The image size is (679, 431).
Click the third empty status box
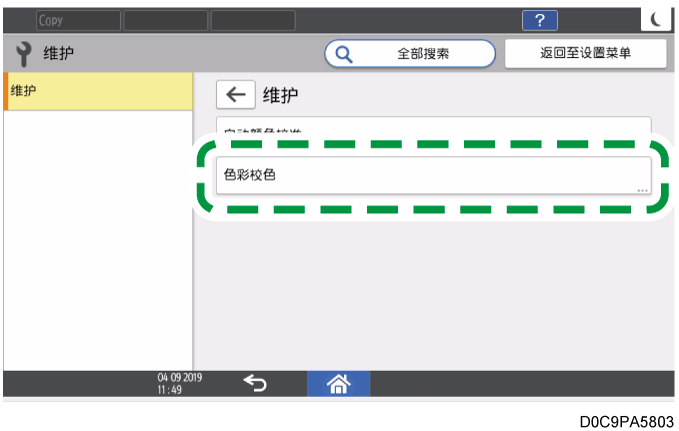tap(253, 20)
